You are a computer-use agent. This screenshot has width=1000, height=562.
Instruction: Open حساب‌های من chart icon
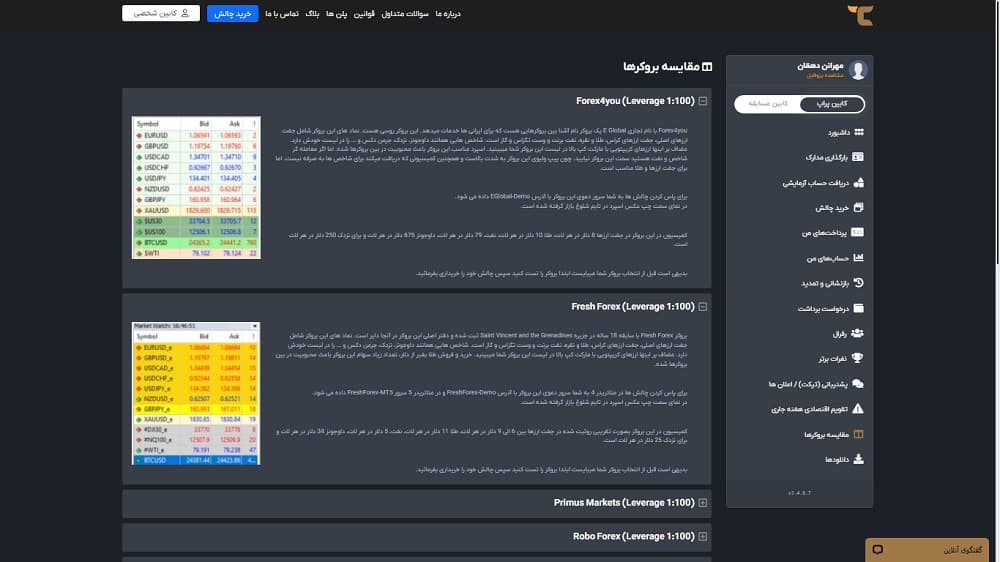pos(858,258)
